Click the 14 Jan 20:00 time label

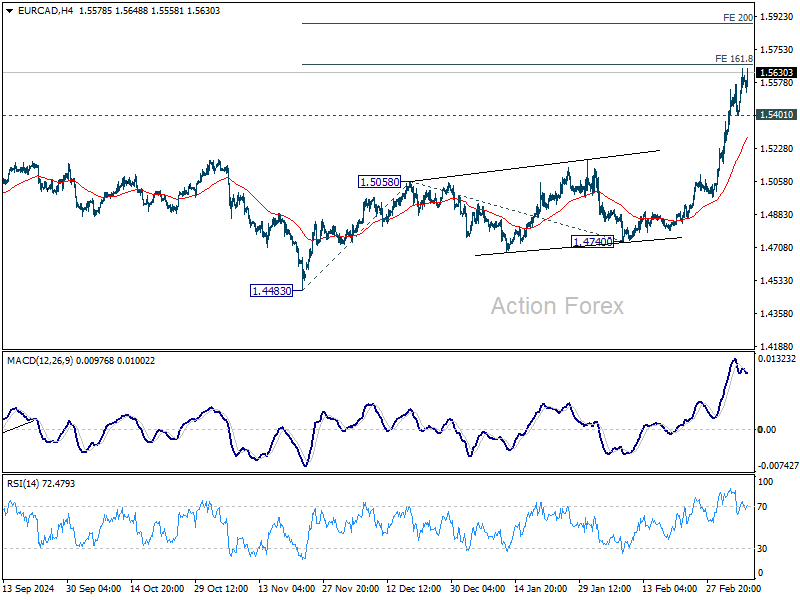pyautogui.click(x=540, y=588)
